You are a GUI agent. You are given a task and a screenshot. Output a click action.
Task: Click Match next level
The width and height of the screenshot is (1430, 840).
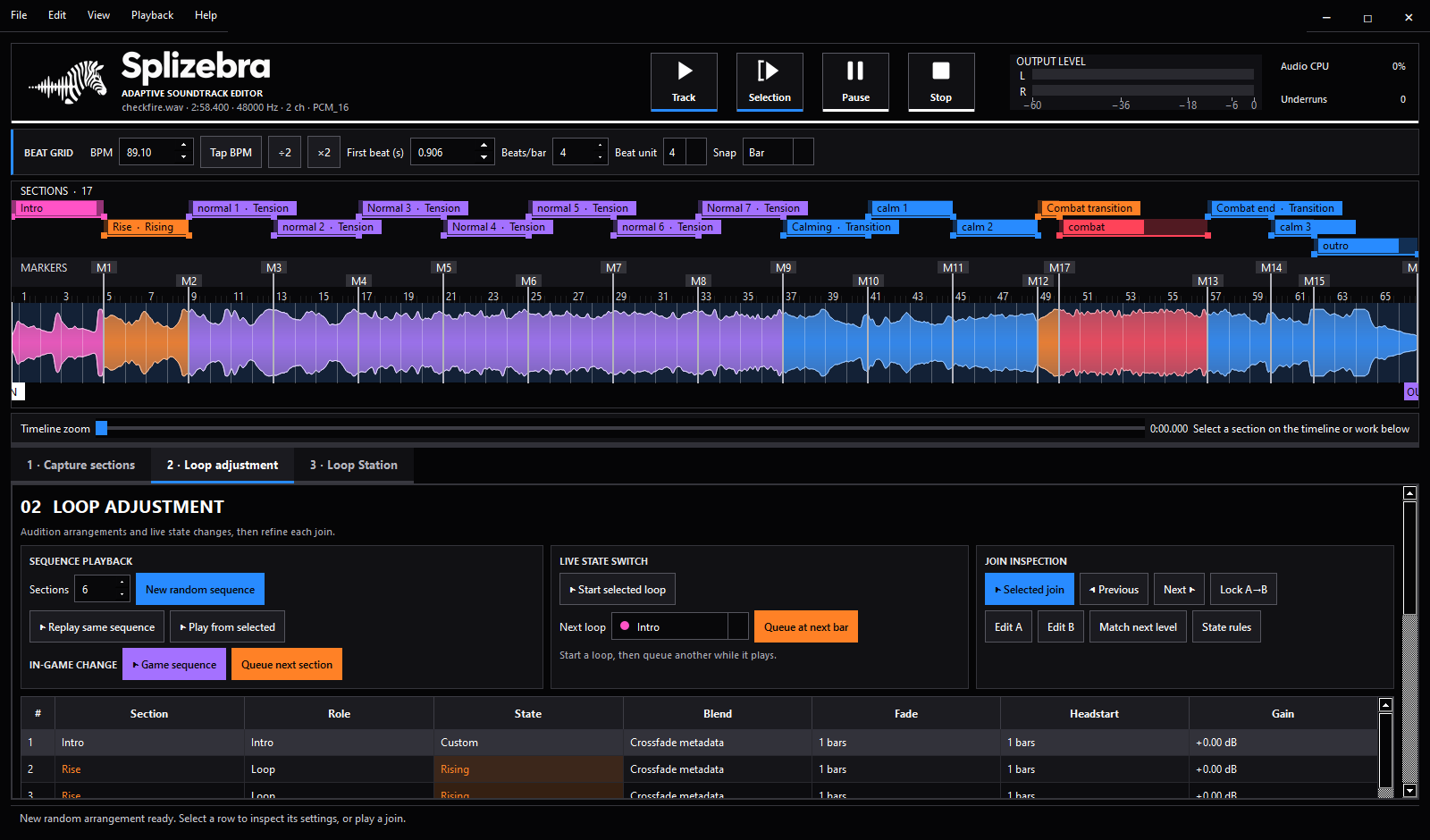[1138, 627]
